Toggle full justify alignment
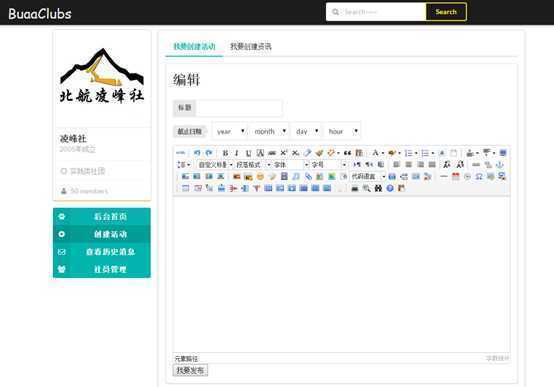Image resolution: width=554 pixels, height=387 pixels. point(432,165)
